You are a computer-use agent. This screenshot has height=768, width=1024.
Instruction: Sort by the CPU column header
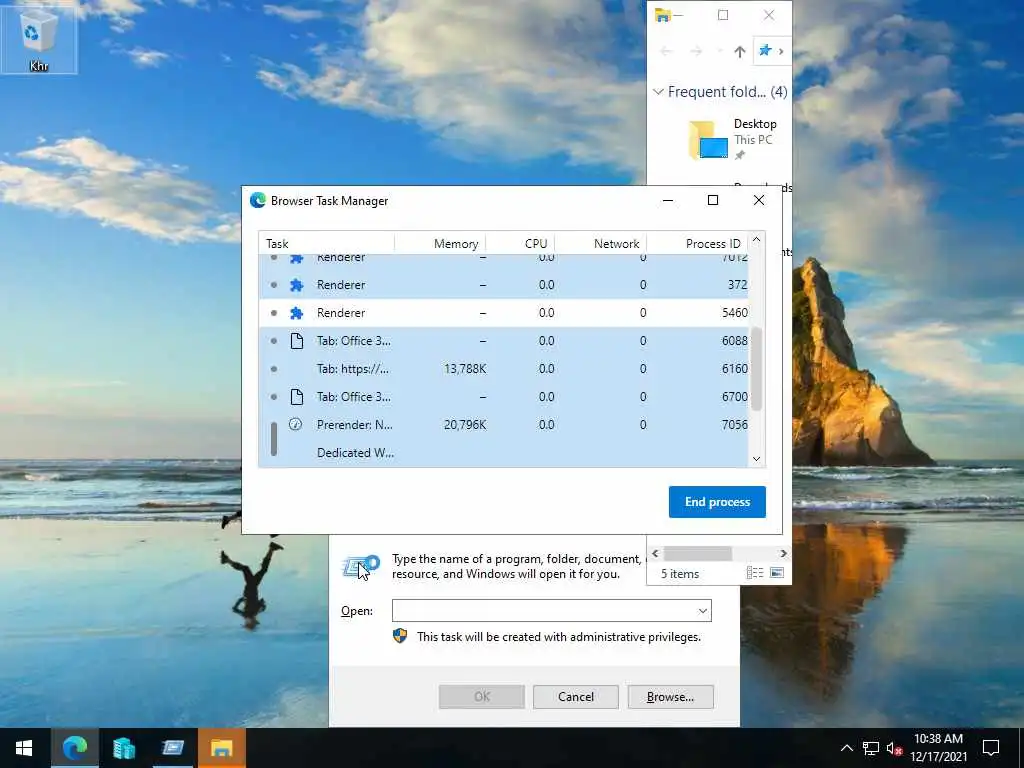(520, 244)
